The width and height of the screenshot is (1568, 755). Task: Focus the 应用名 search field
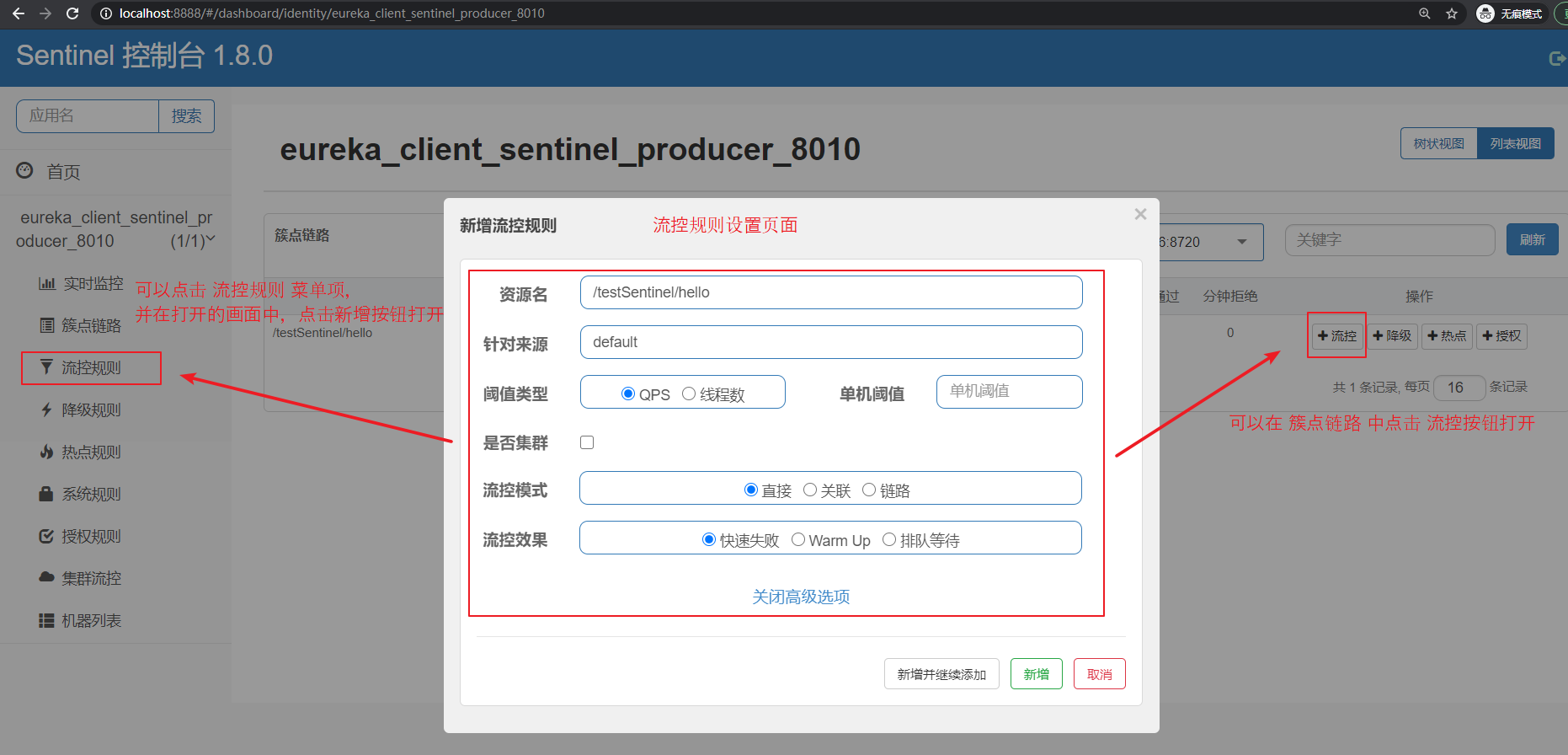(x=88, y=116)
